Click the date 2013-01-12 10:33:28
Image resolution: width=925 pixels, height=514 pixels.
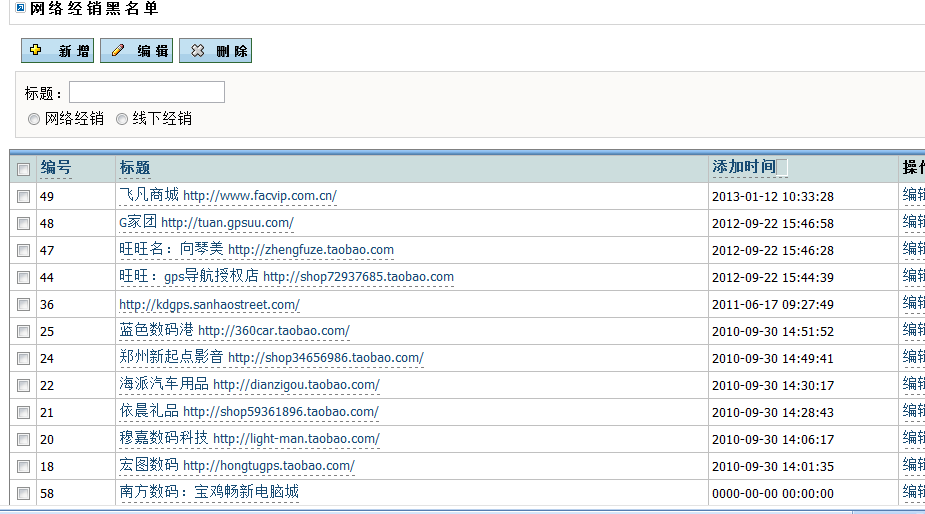pos(773,197)
